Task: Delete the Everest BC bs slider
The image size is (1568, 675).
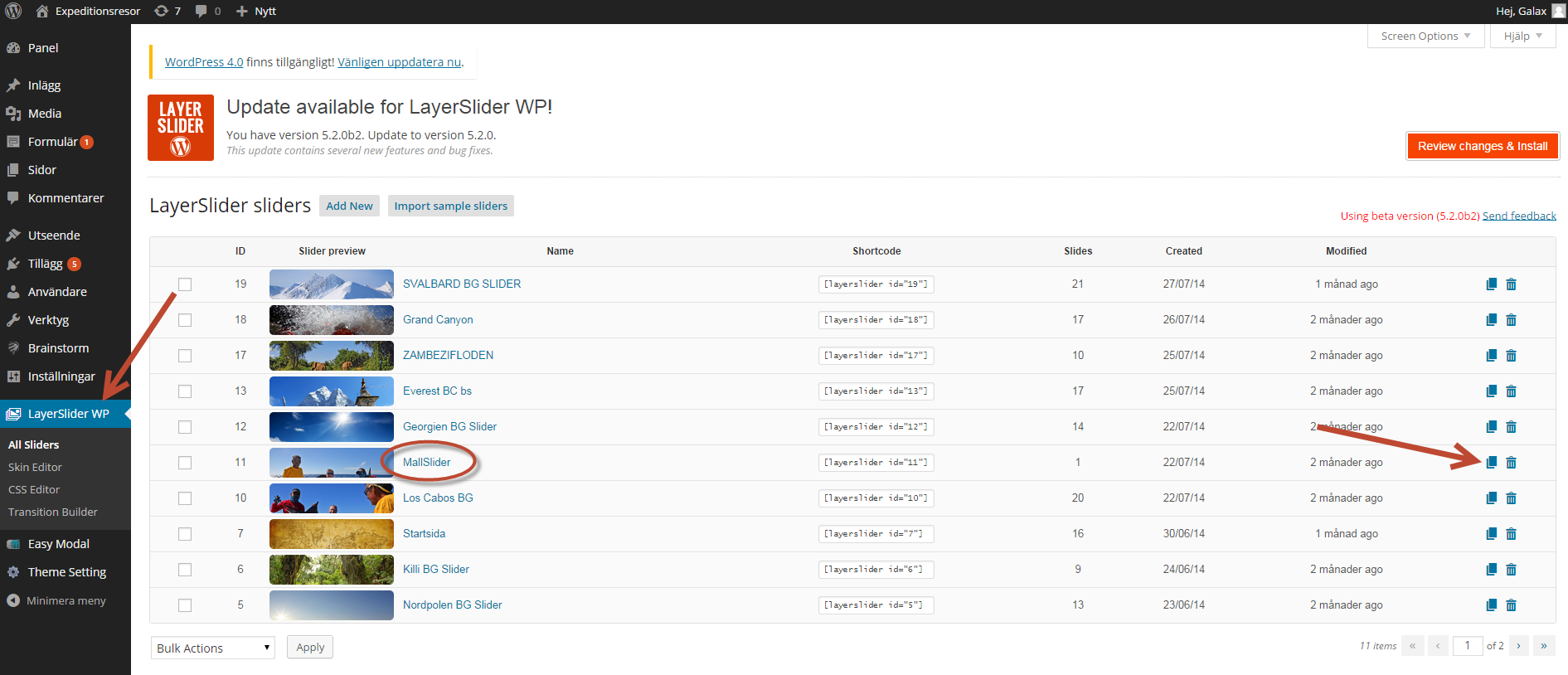Action: tap(1511, 391)
